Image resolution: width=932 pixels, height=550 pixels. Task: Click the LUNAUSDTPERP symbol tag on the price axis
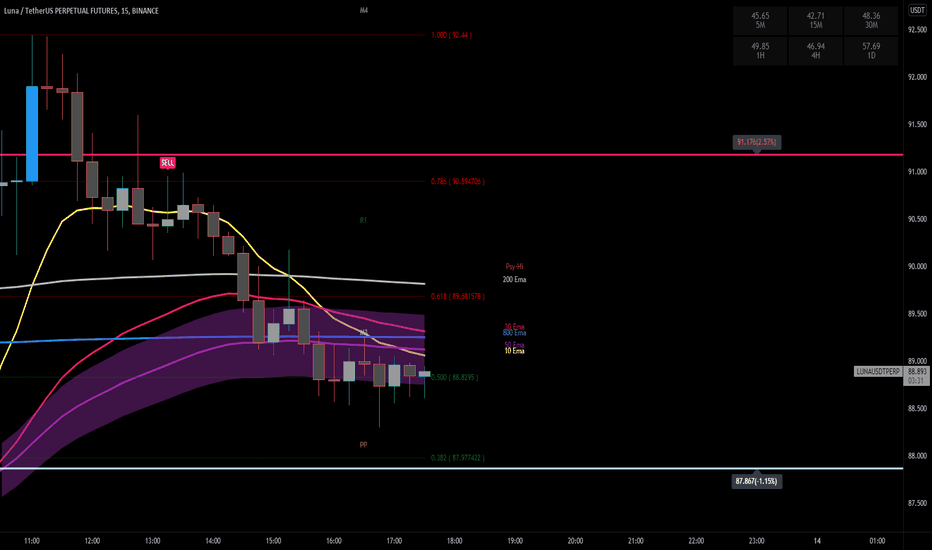(x=877, y=371)
